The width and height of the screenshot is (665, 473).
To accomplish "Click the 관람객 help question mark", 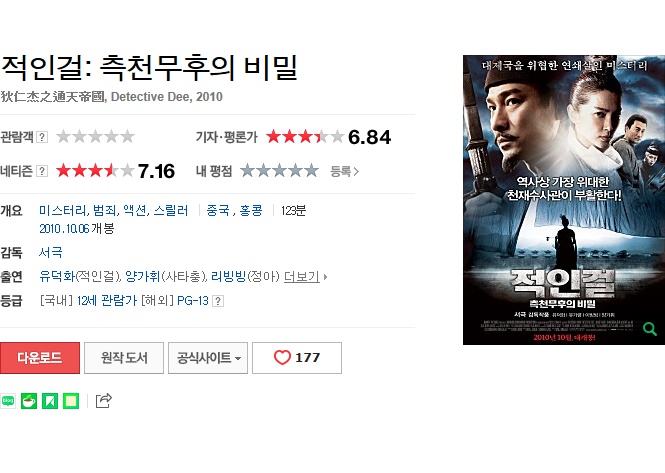I will (x=42, y=137).
